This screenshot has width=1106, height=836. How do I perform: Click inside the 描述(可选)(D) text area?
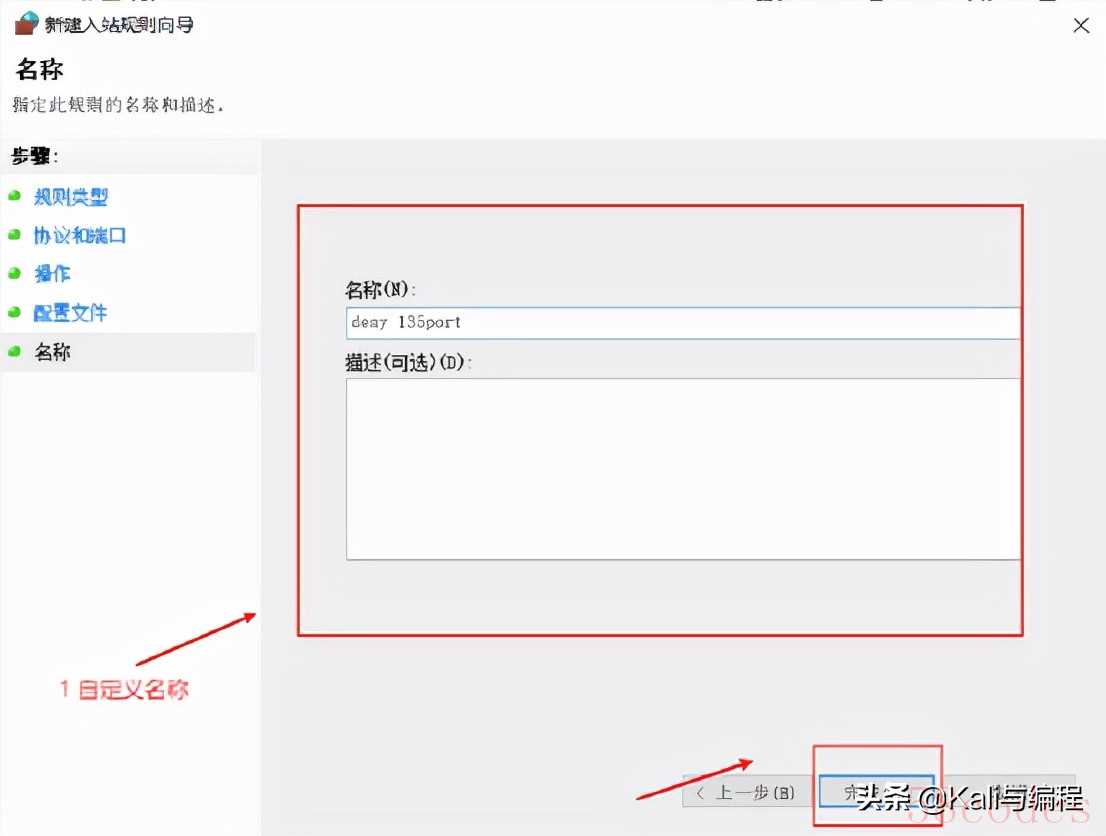point(683,469)
